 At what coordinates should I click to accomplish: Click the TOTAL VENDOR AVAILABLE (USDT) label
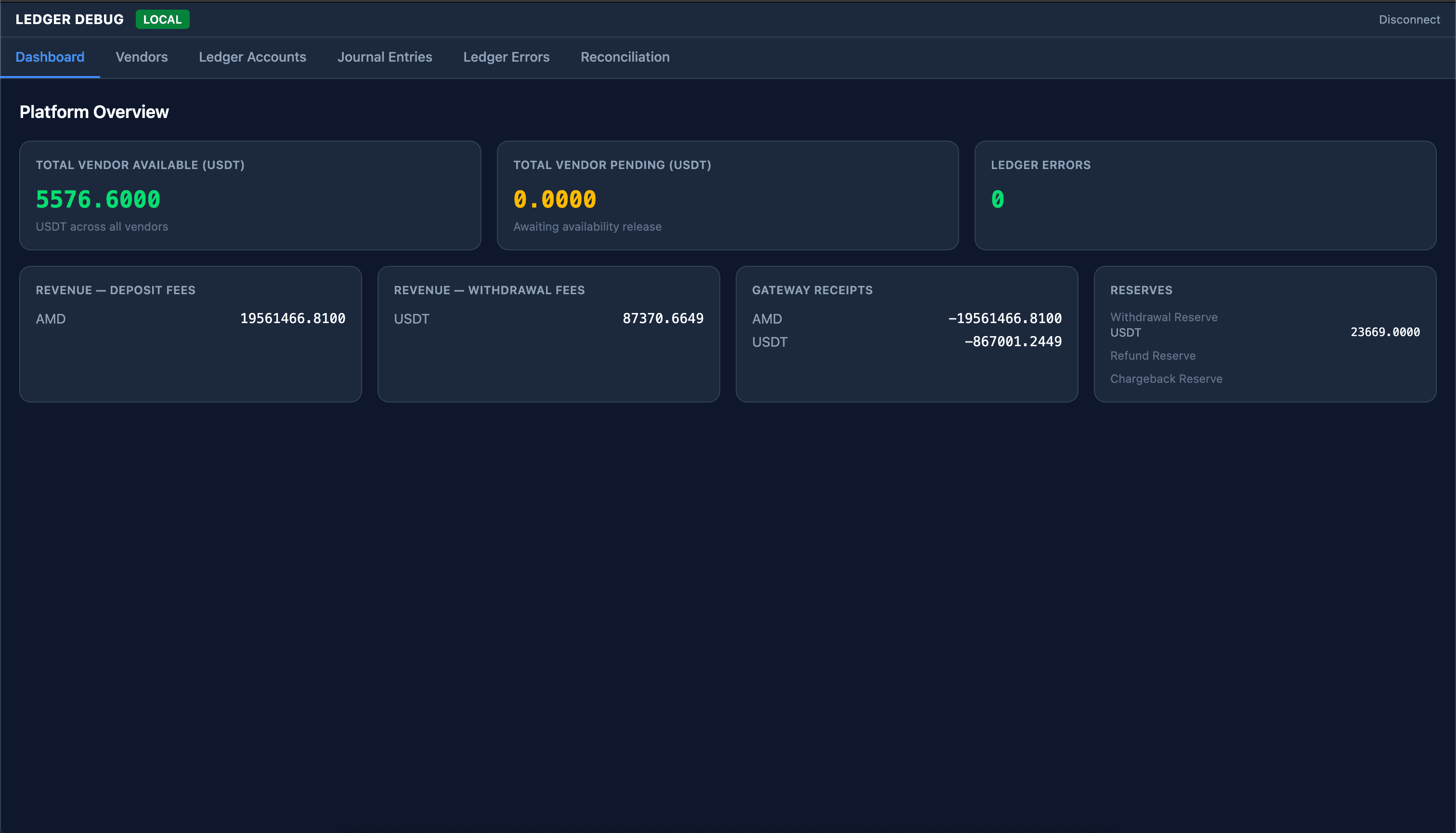tap(140, 165)
